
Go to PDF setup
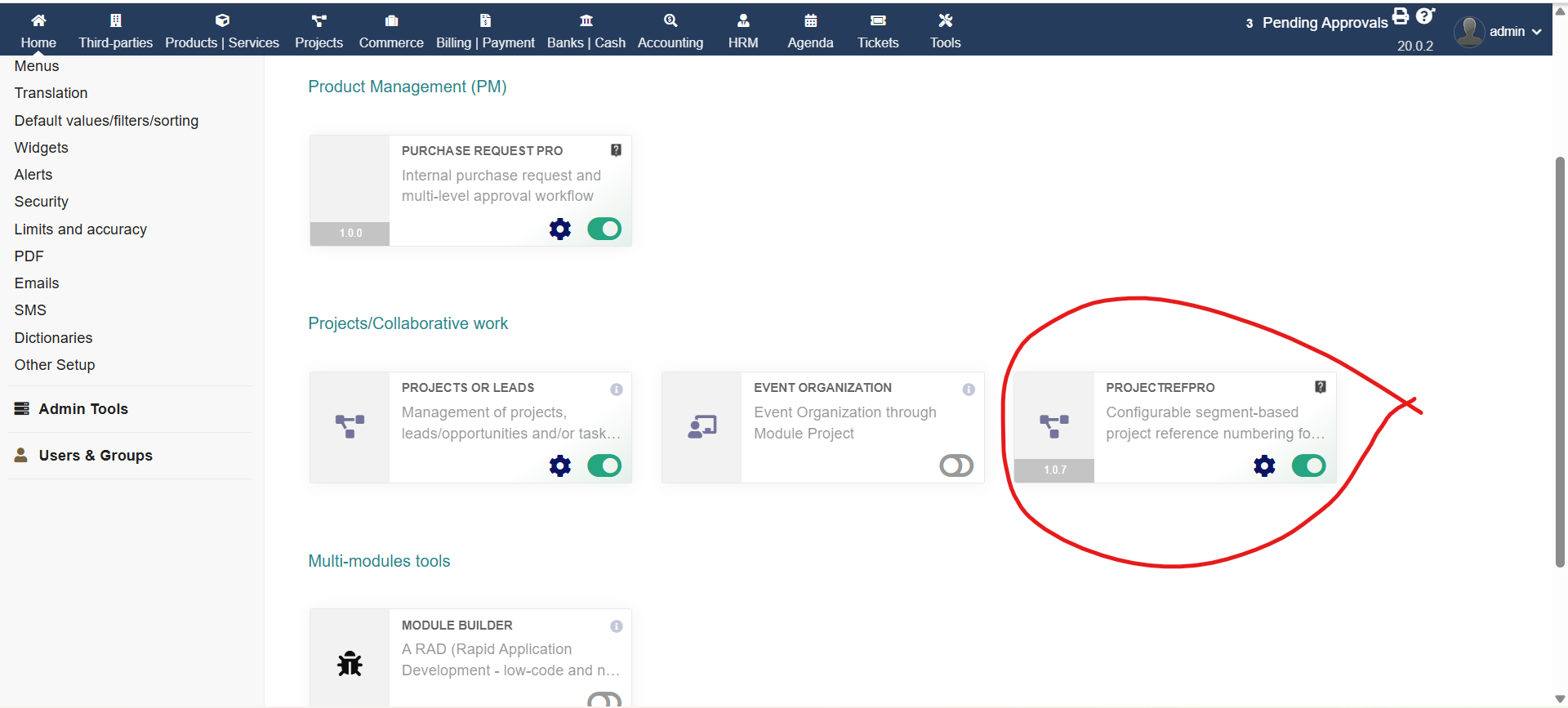[29, 256]
